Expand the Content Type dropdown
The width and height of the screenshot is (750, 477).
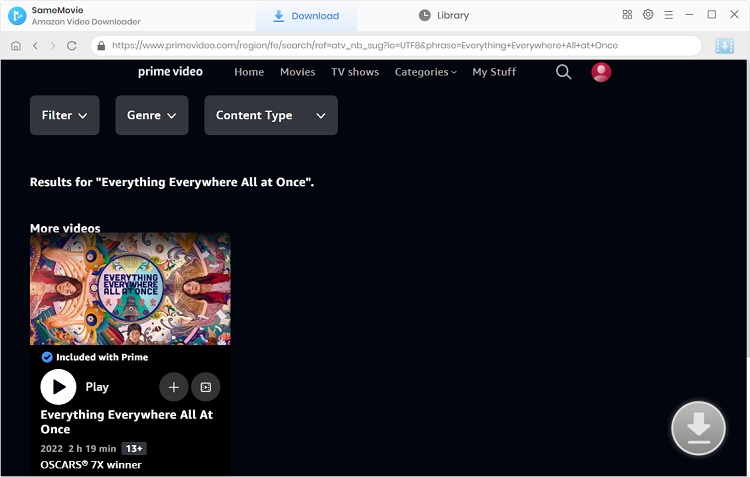tap(271, 115)
